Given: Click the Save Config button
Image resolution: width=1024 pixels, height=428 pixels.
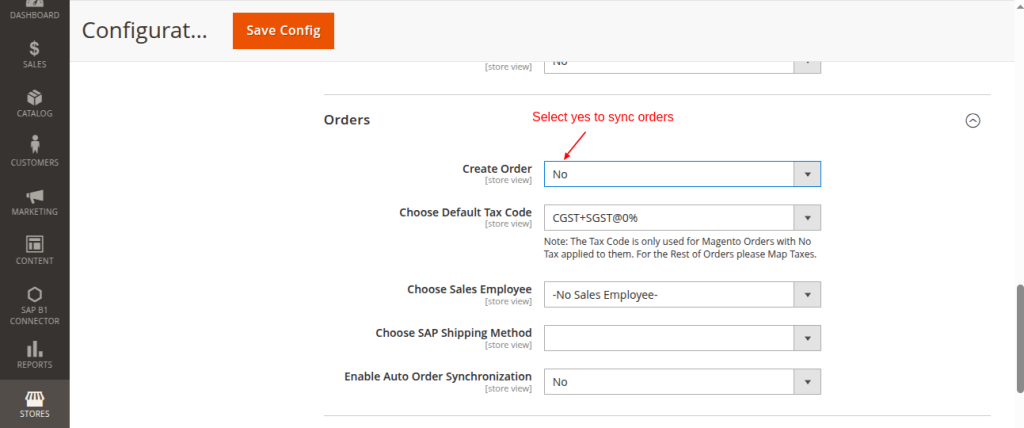Looking at the screenshot, I should coord(283,30).
